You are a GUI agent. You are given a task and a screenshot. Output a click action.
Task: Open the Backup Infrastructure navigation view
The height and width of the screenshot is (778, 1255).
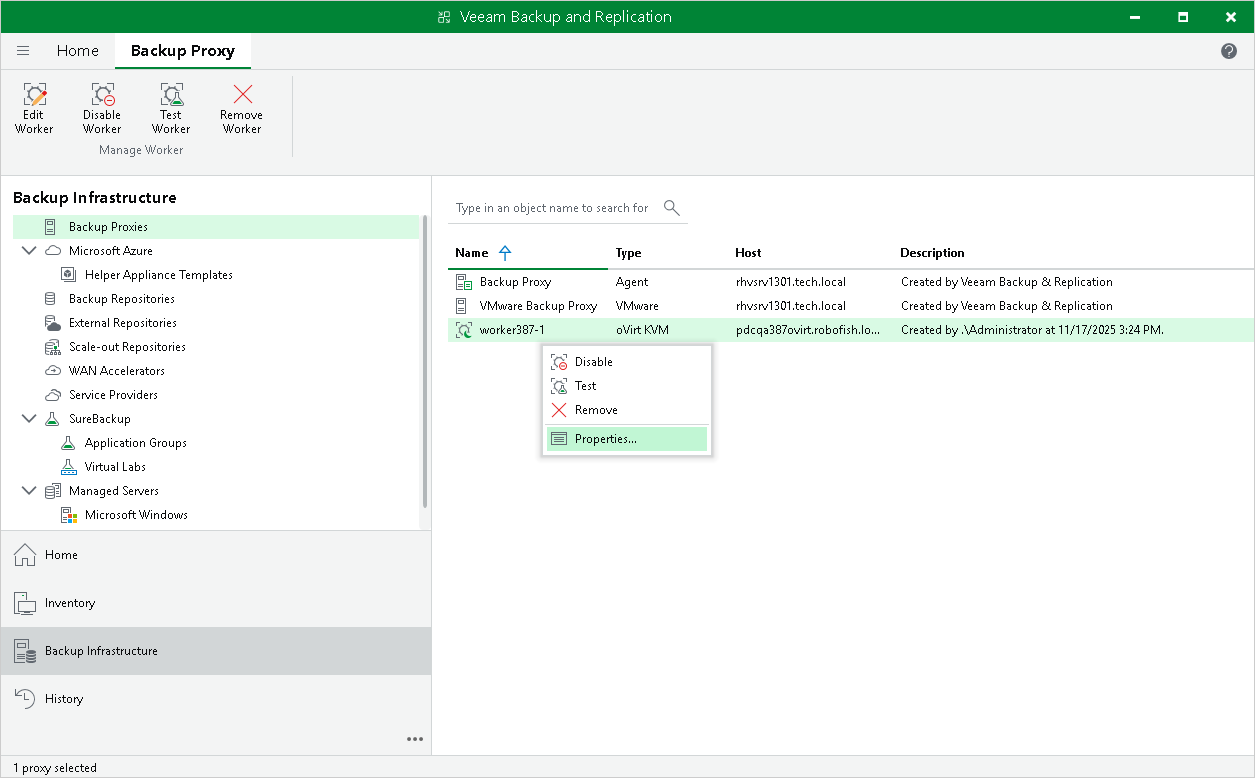(x=216, y=651)
